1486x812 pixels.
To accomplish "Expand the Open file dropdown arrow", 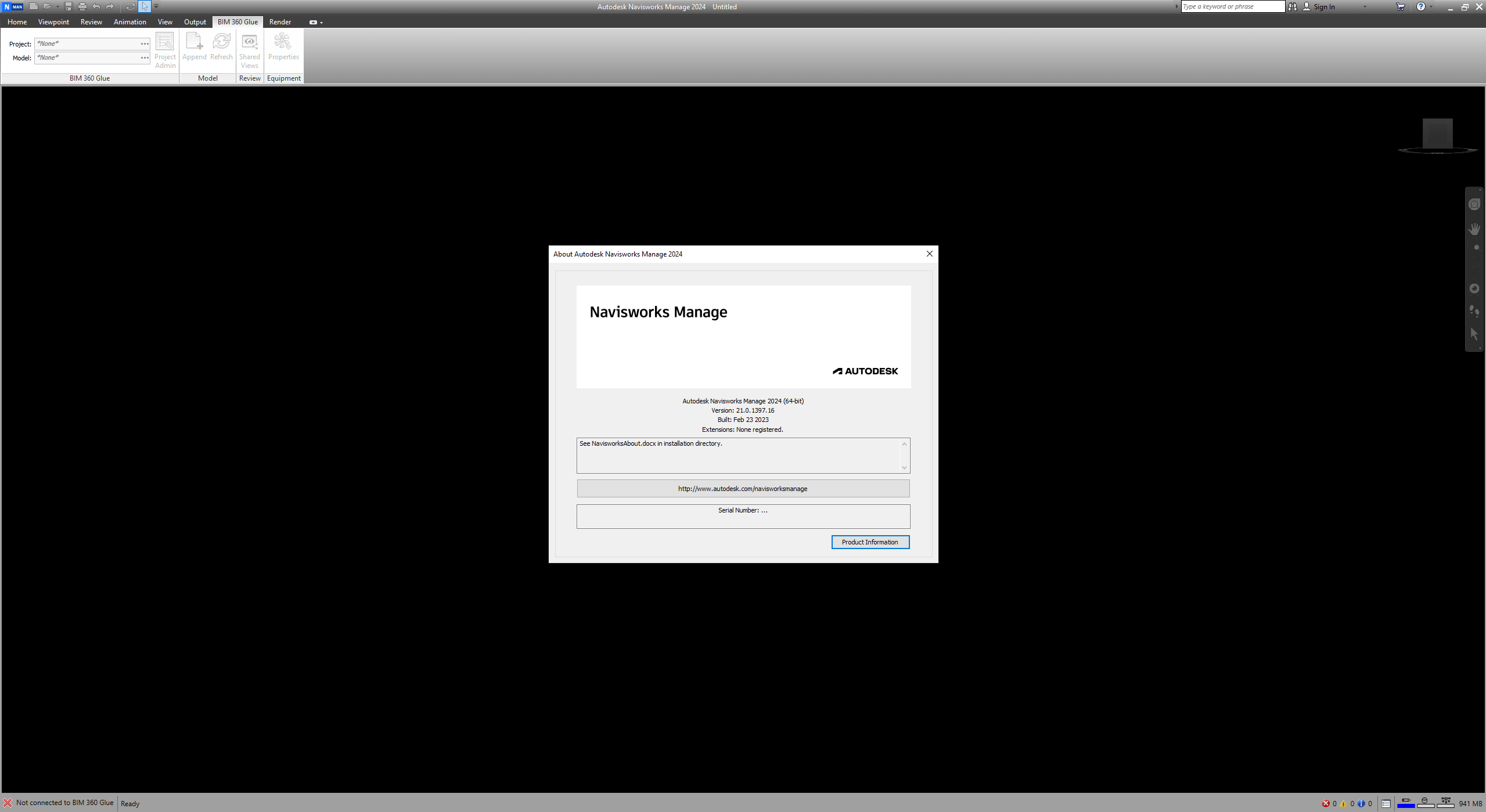I will pyautogui.click(x=57, y=6).
